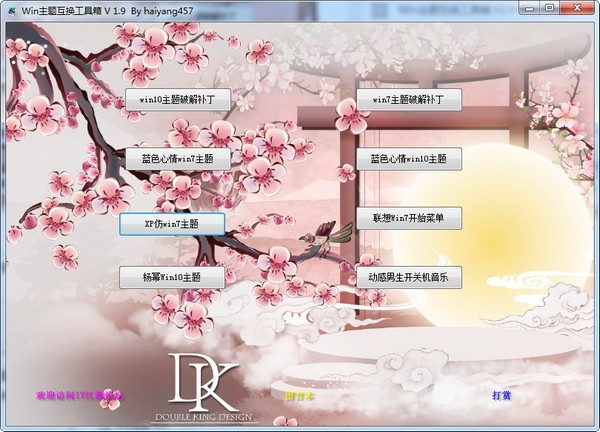Image resolution: width=600 pixels, height=432 pixels.
Task: Open the window system menu icon
Action: 12,11
